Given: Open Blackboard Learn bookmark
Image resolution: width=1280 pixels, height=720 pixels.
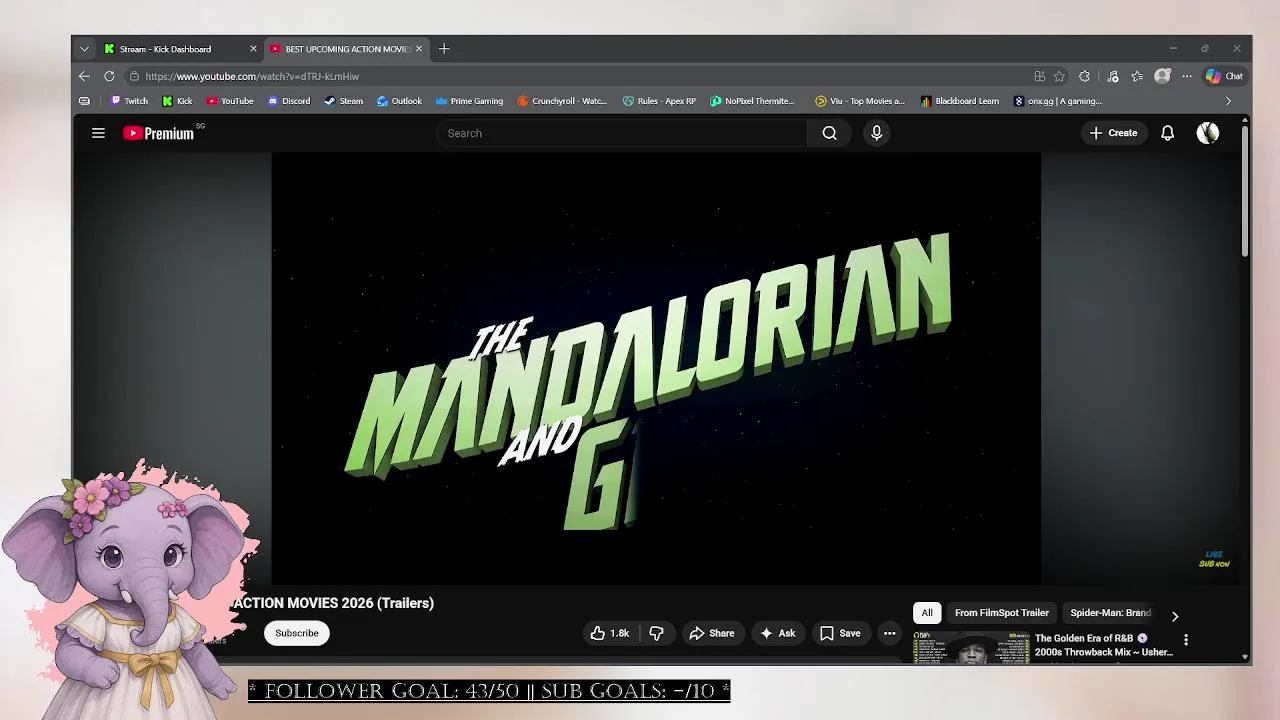Looking at the screenshot, I should (x=959, y=101).
